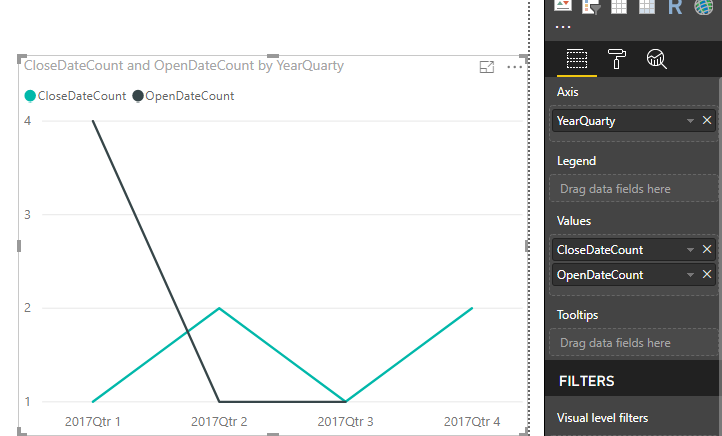Open the Analytics magnifier tab
The width and height of the screenshot is (722, 436).
click(x=657, y=59)
